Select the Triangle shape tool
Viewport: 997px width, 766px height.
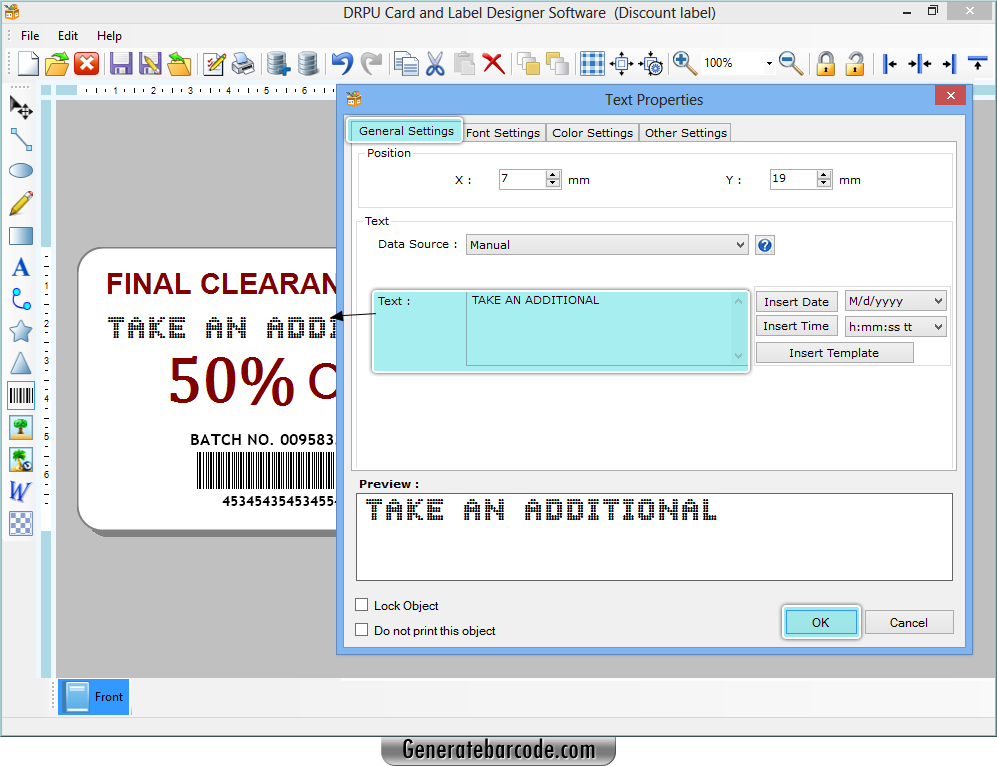point(21,363)
